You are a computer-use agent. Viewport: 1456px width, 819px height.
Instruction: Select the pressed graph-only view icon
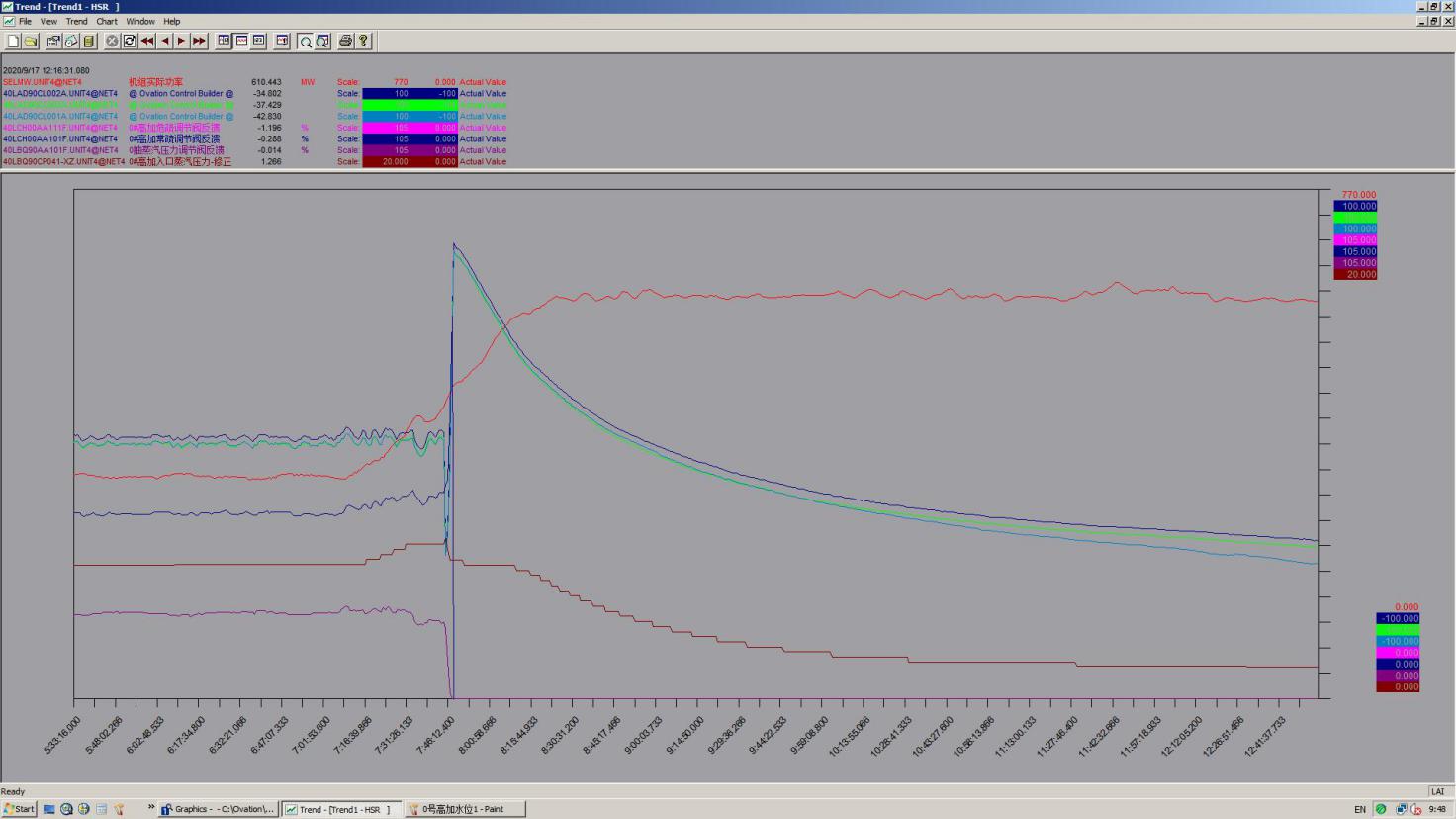241,41
